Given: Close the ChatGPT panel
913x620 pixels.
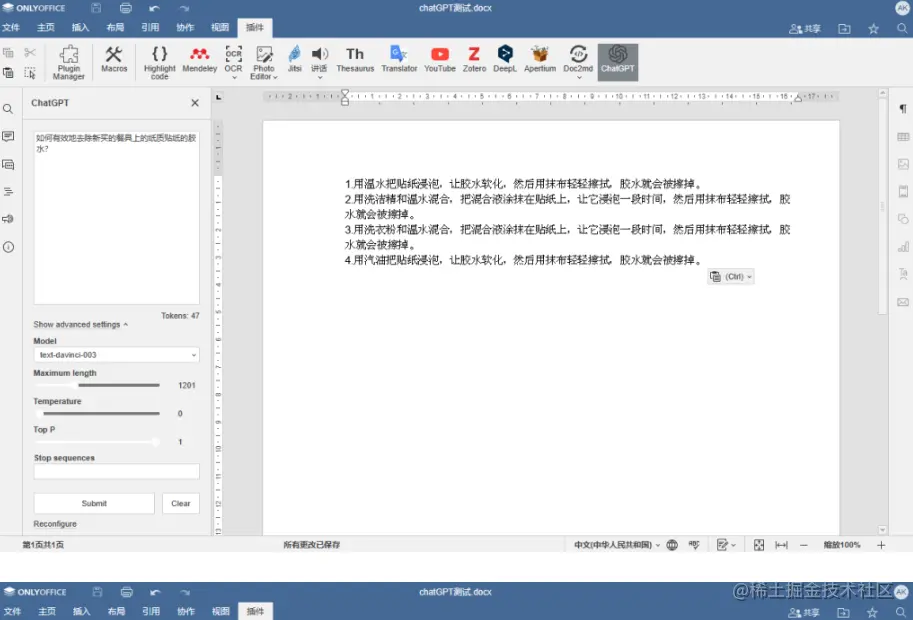Looking at the screenshot, I should [x=195, y=102].
